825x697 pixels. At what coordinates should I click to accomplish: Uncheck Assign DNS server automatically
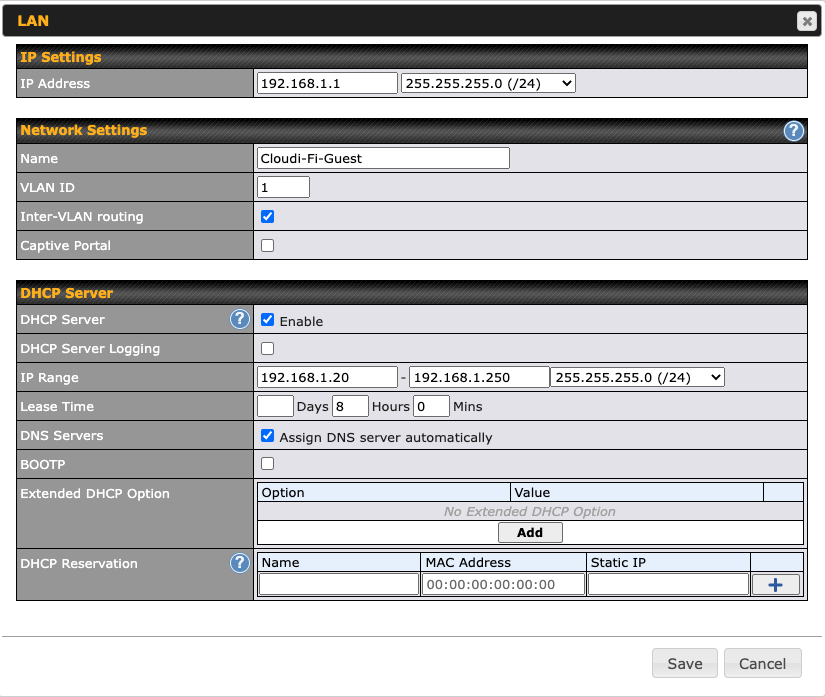pos(265,435)
